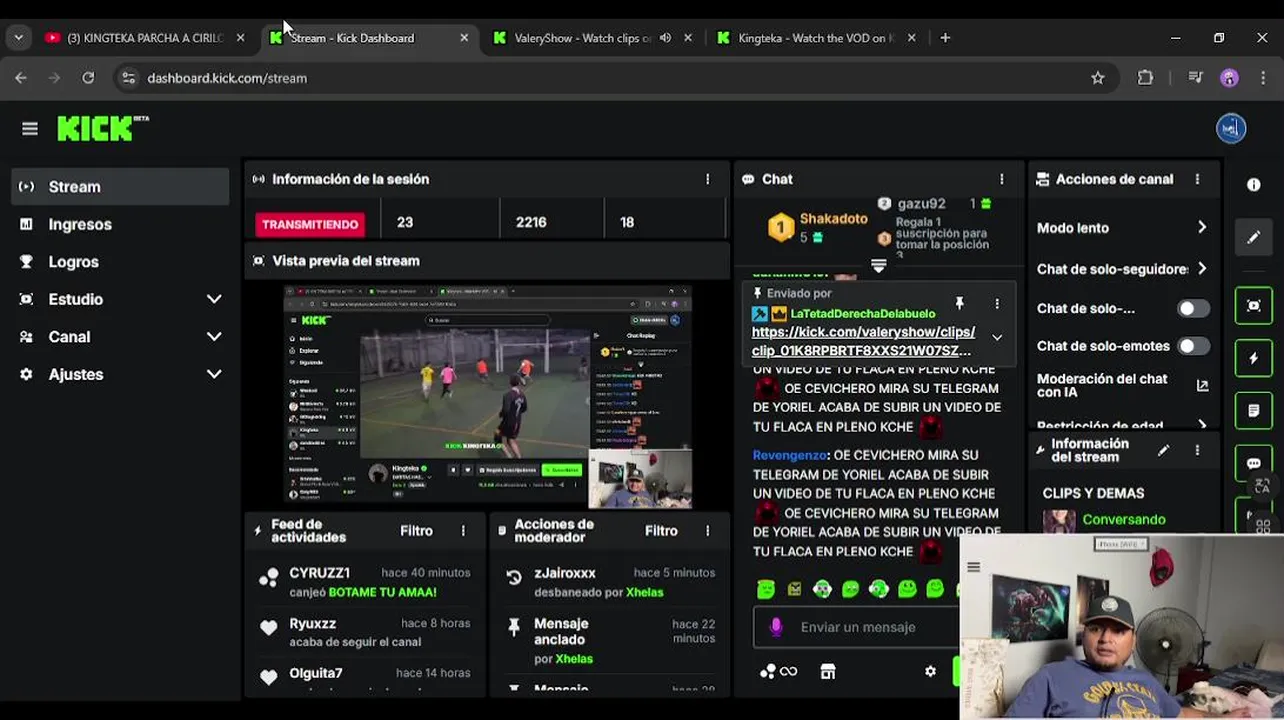This screenshot has width=1284, height=720.
Task: Bookmark this page with the star icon
Action: [x=1098, y=78]
